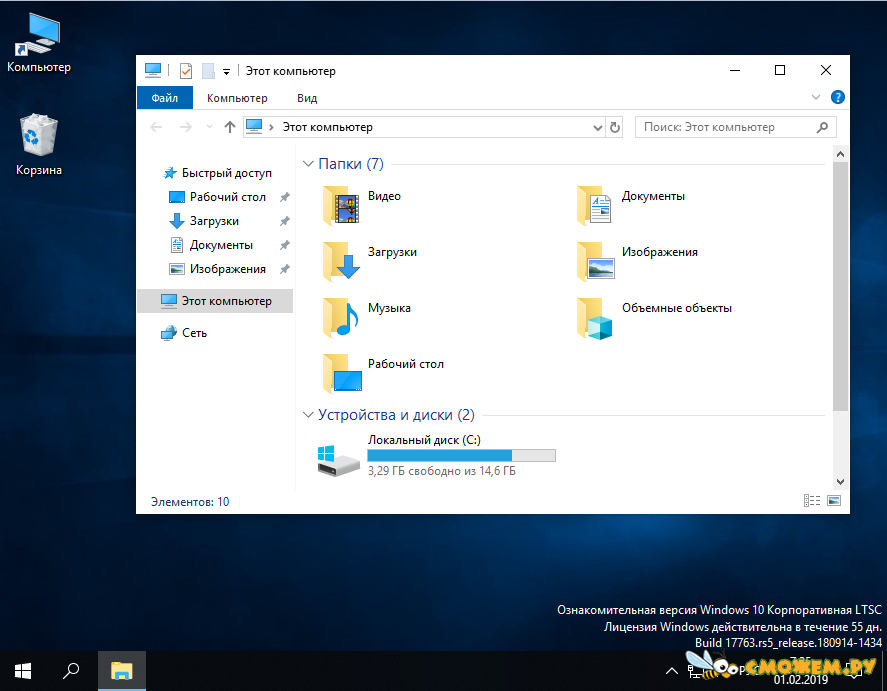Open the Загрузки folder in main pane

pos(370,261)
